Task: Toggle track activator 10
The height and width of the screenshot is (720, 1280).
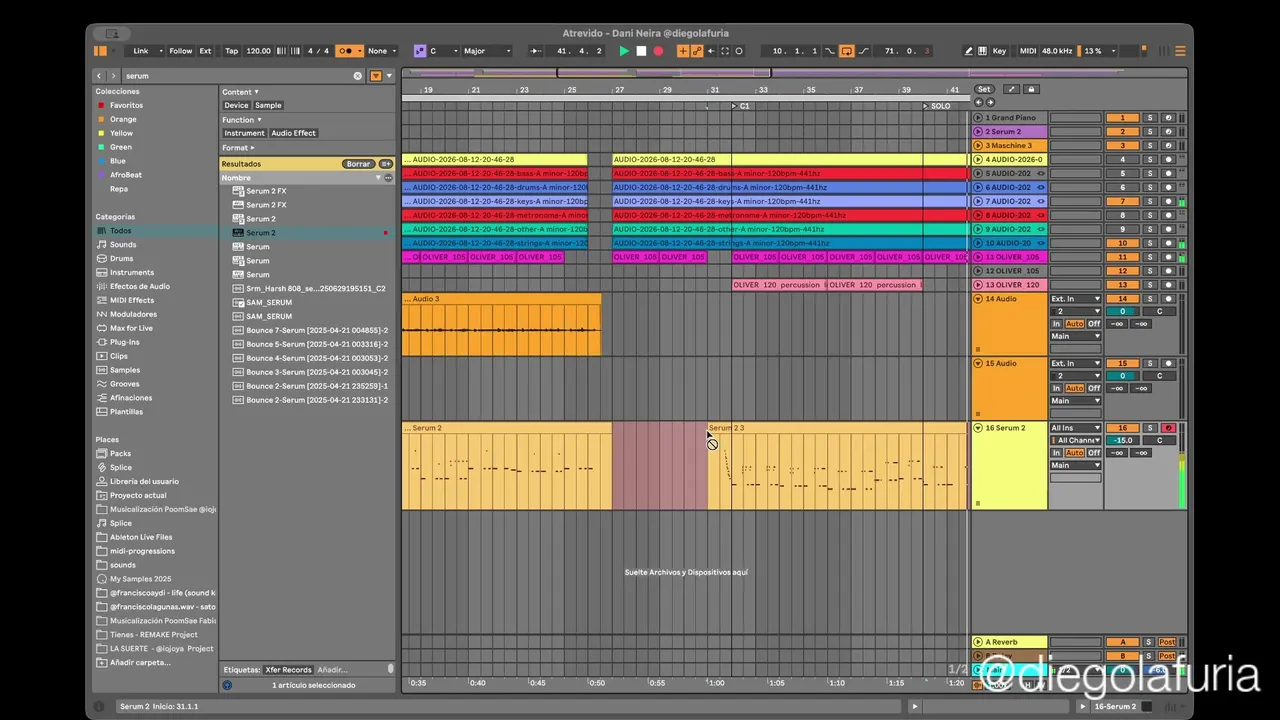Action: (x=1123, y=243)
